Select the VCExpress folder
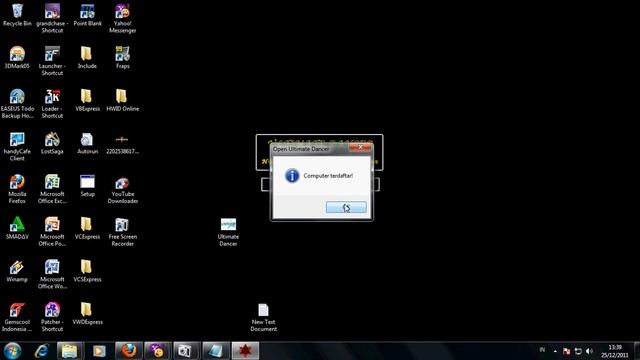This screenshot has width=640, height=360. (87, 228)
